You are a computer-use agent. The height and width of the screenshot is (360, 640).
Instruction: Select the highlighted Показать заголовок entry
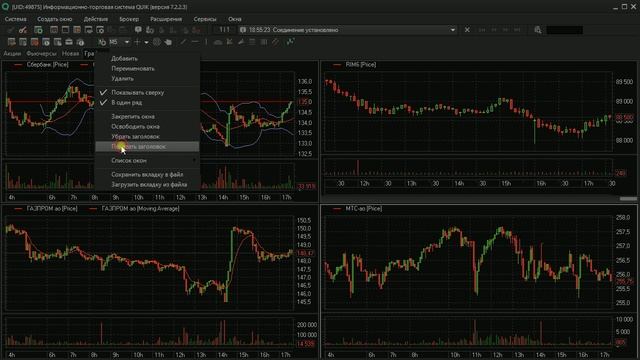coord(147,147)
